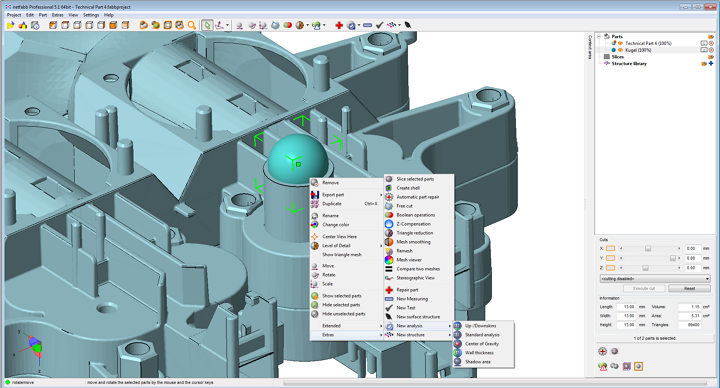
Task: Select the zoom magnifier tool in toolbar
Action: (192, 25)
